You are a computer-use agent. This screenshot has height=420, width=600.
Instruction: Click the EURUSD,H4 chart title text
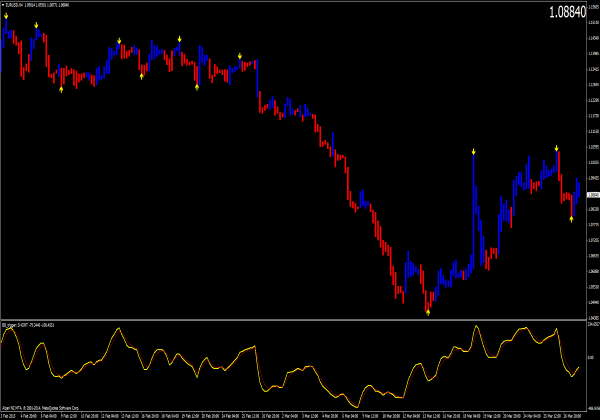point(20,5)
